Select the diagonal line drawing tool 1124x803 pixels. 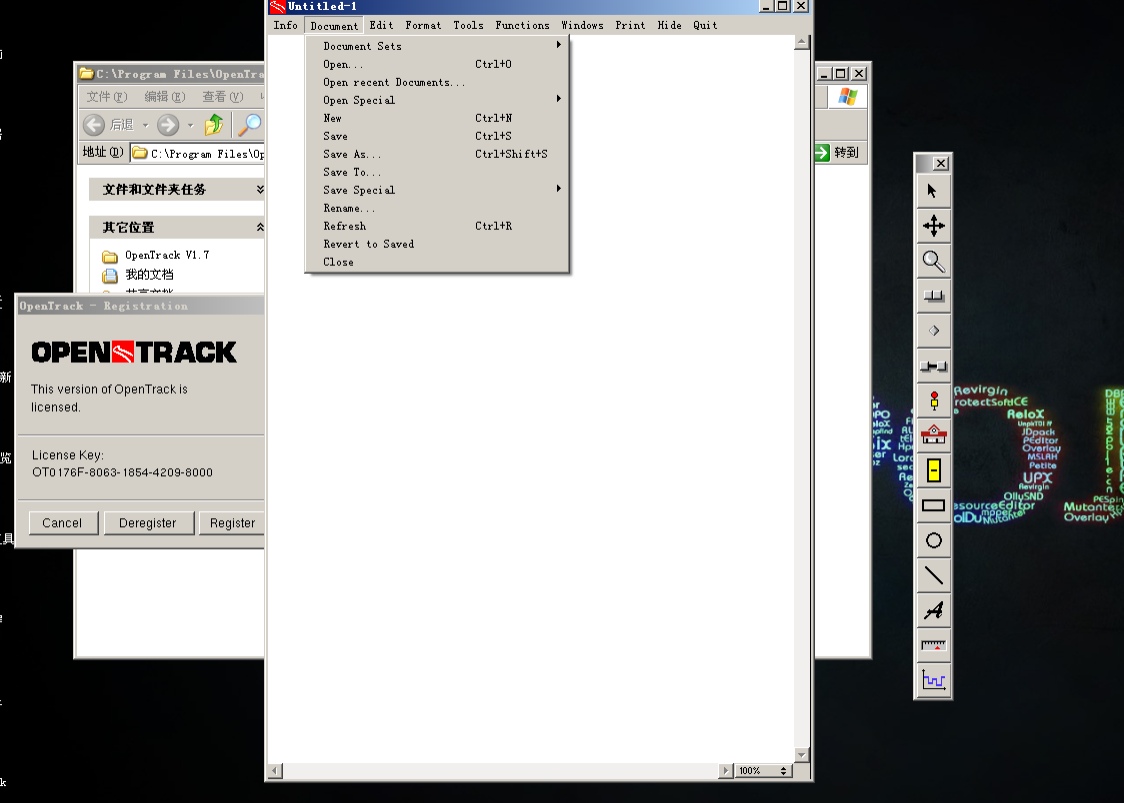coord(933,575)
